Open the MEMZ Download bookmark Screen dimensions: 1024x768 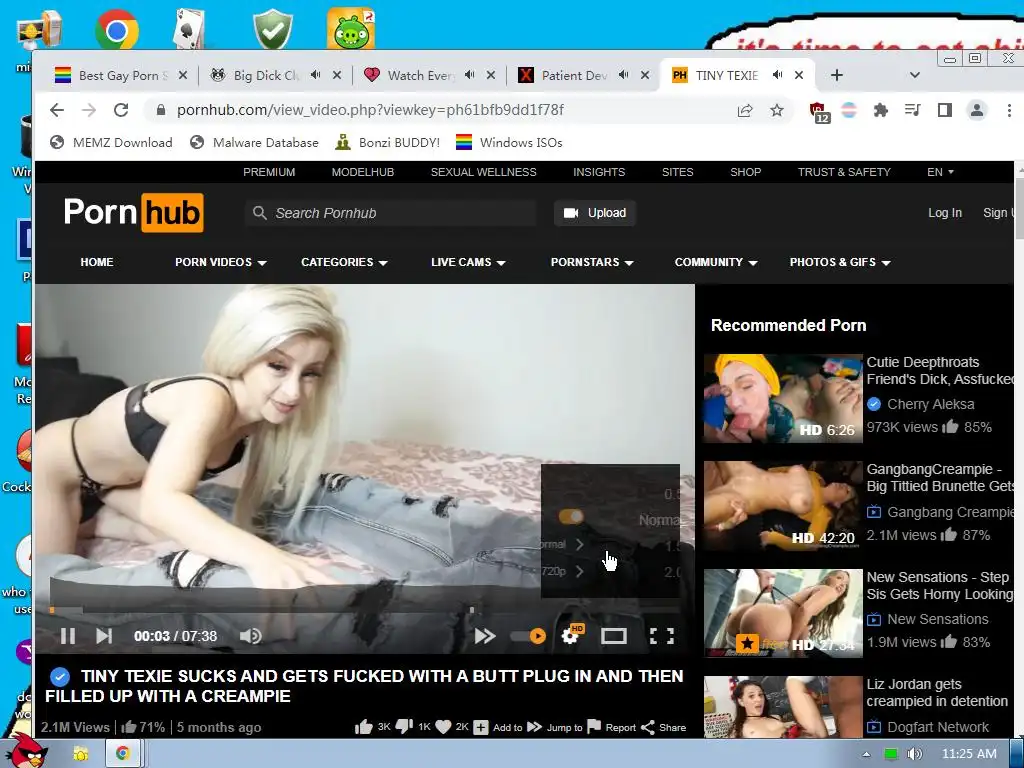click(x=112, y=142)
